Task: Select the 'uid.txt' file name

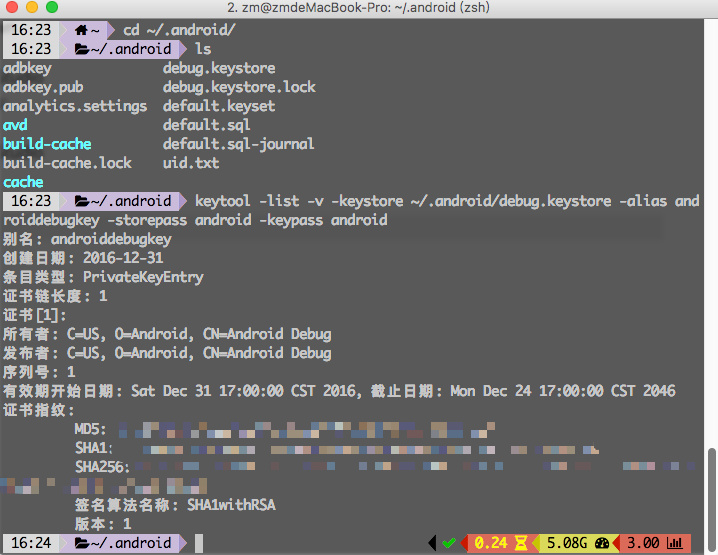Action: click(191, 163)
